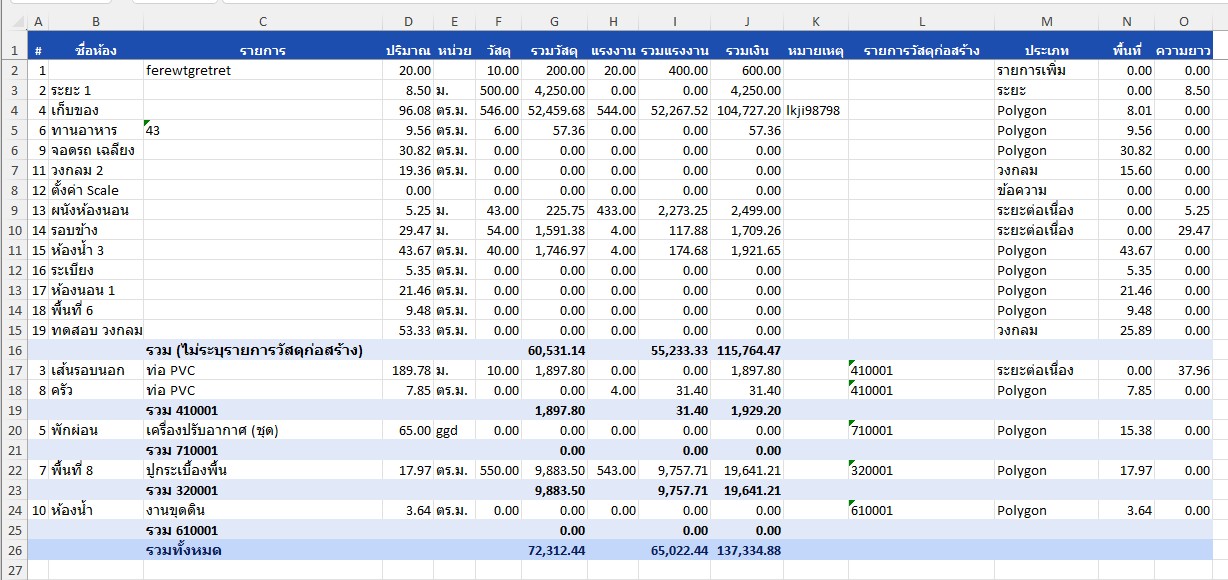Select the length value 37.96 cell
Image resolution: width=1228 pixels, height=580 pixels.
coord(1184,370)
